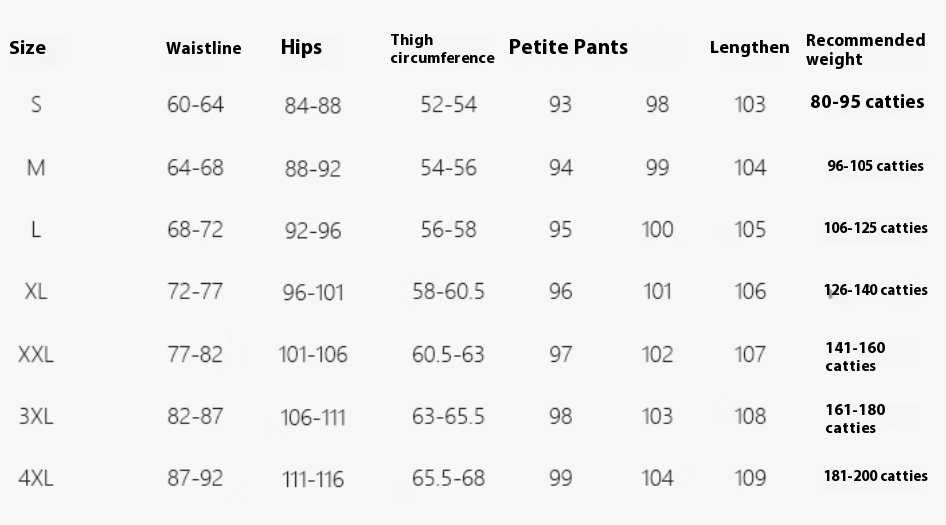
Task: Select the Lengthen column header
Action: (x=749, y=48)
